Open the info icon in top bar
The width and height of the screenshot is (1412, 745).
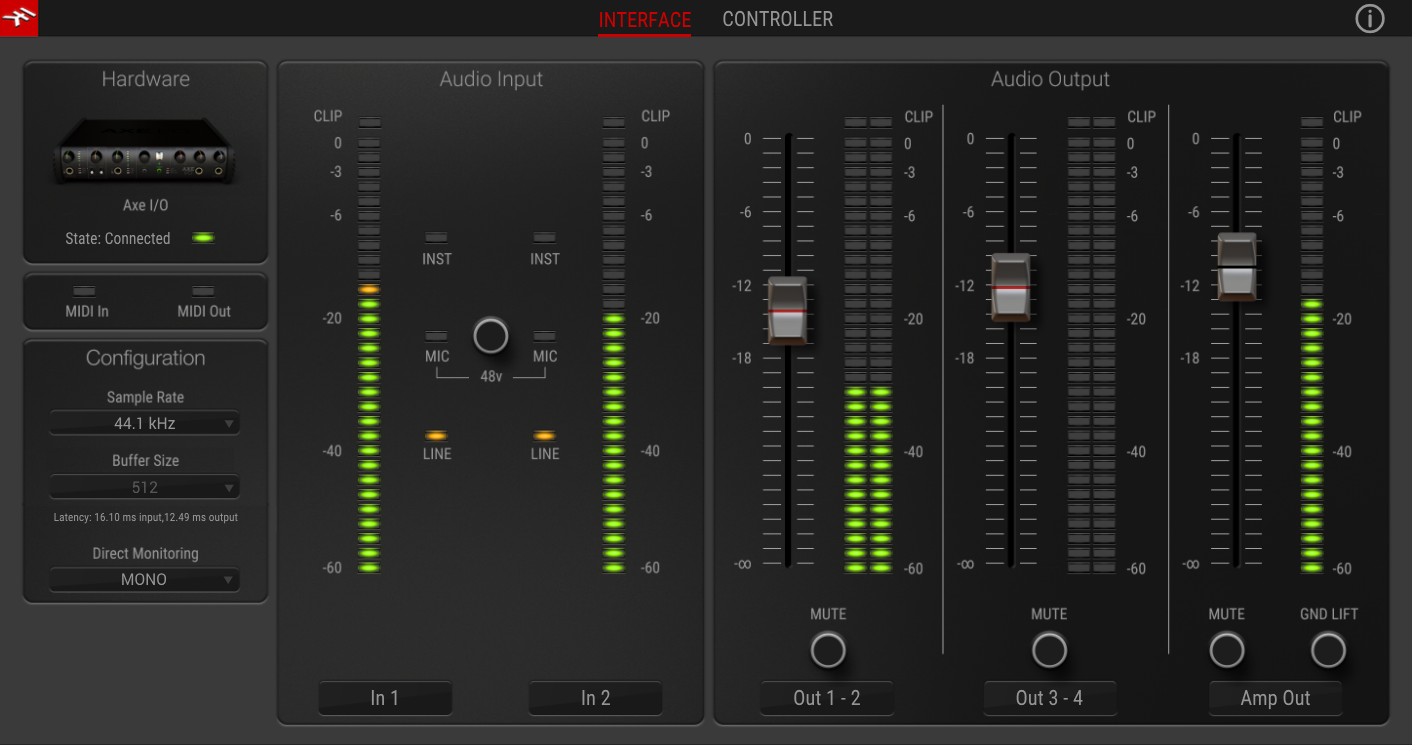tap(1369, 18)
